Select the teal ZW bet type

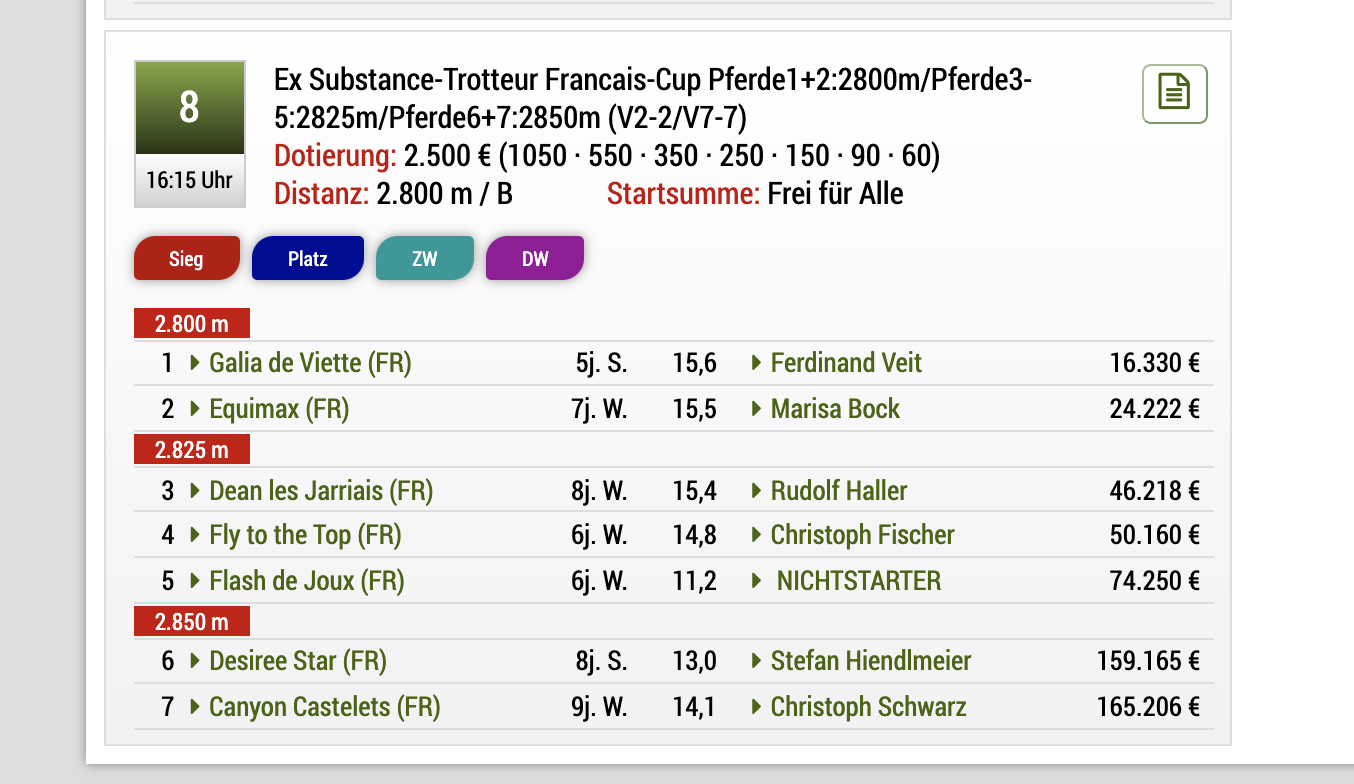(x=425, y=258)
